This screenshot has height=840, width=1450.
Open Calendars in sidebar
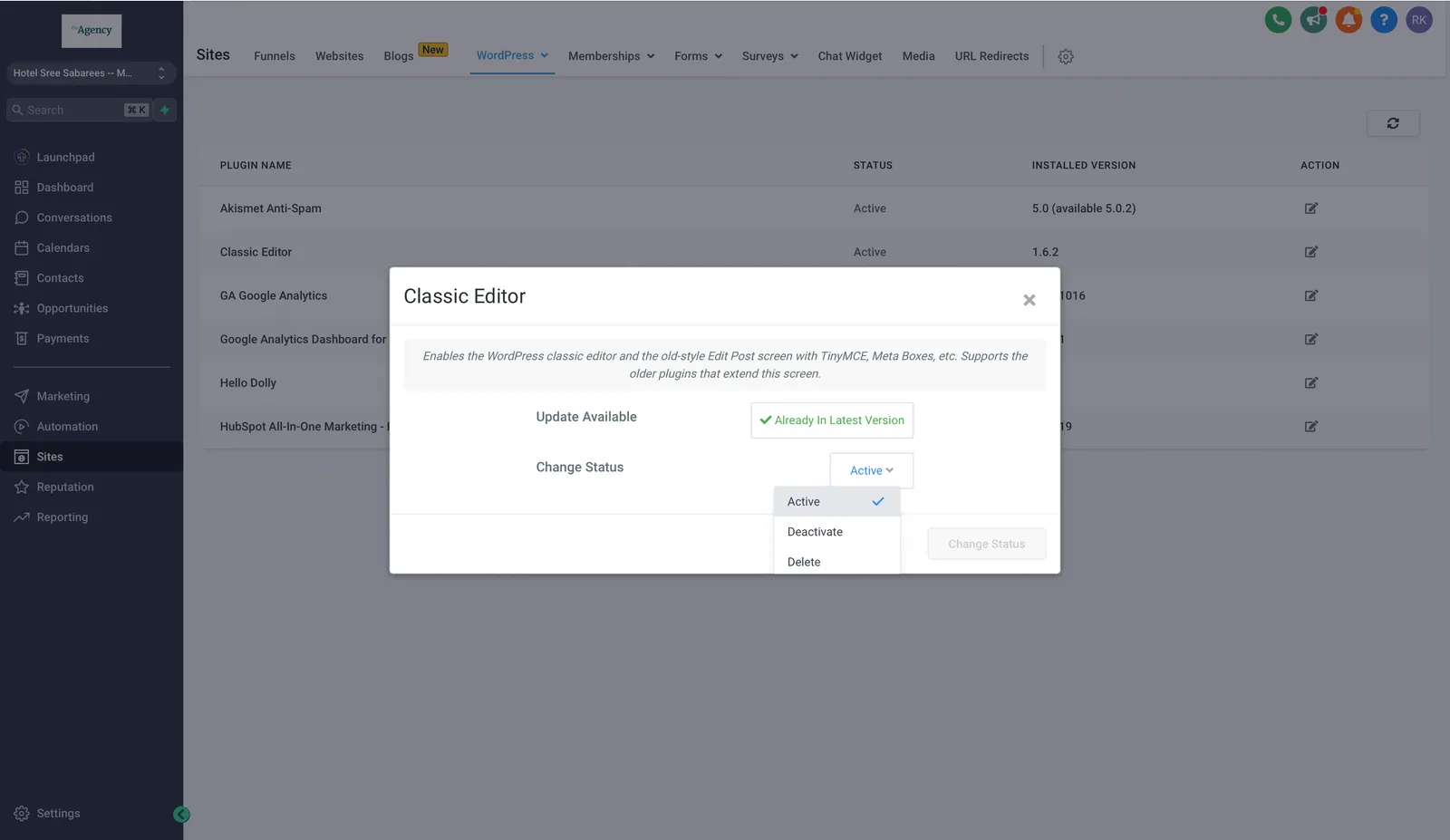pos(63,247)
